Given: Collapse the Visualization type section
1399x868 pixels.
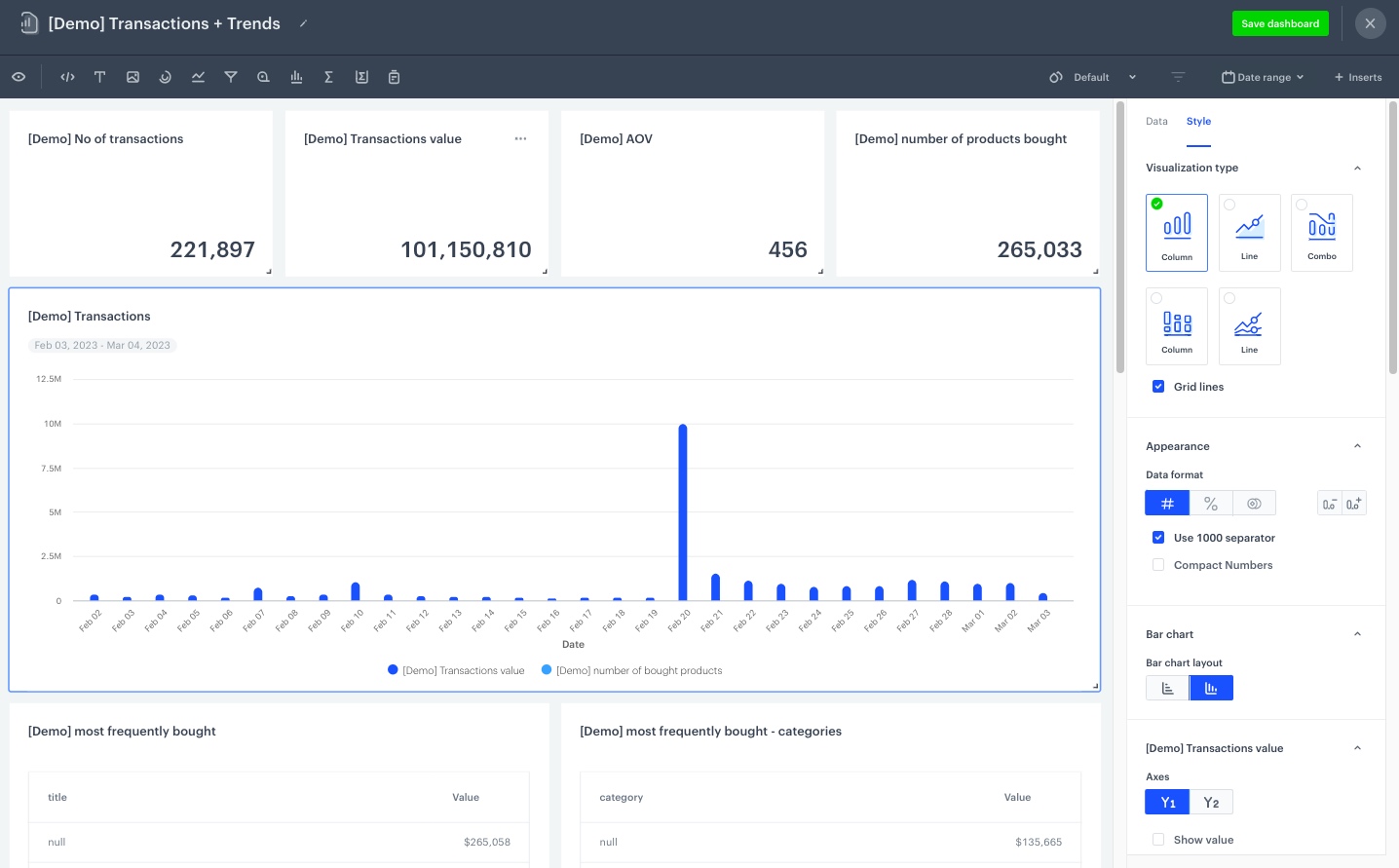Looking at the screenshot, I should (1357, 169).
